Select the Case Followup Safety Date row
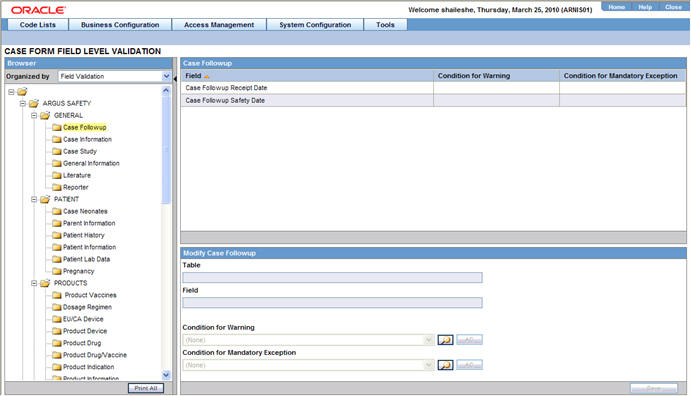 (433, 100)
